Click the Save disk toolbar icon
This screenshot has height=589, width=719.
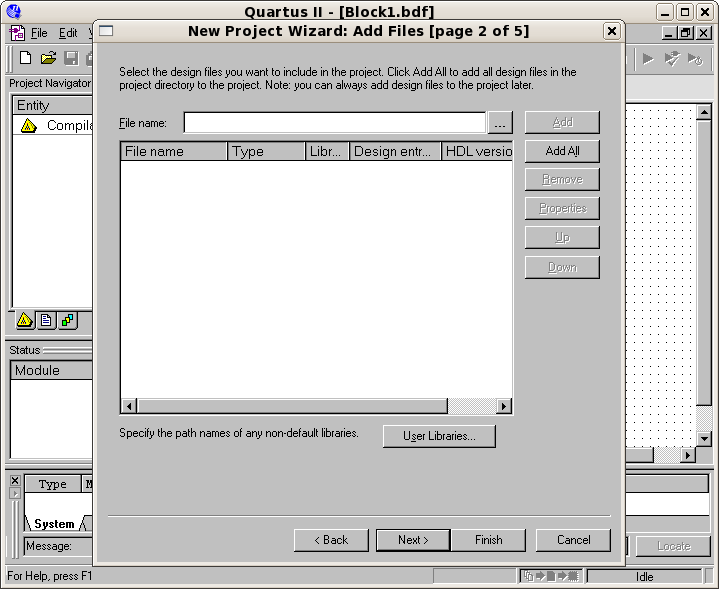click(x=71, y=58)
